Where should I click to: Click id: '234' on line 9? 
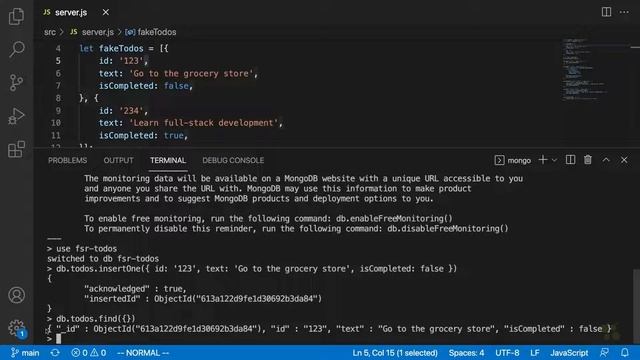tap(122, 111)
